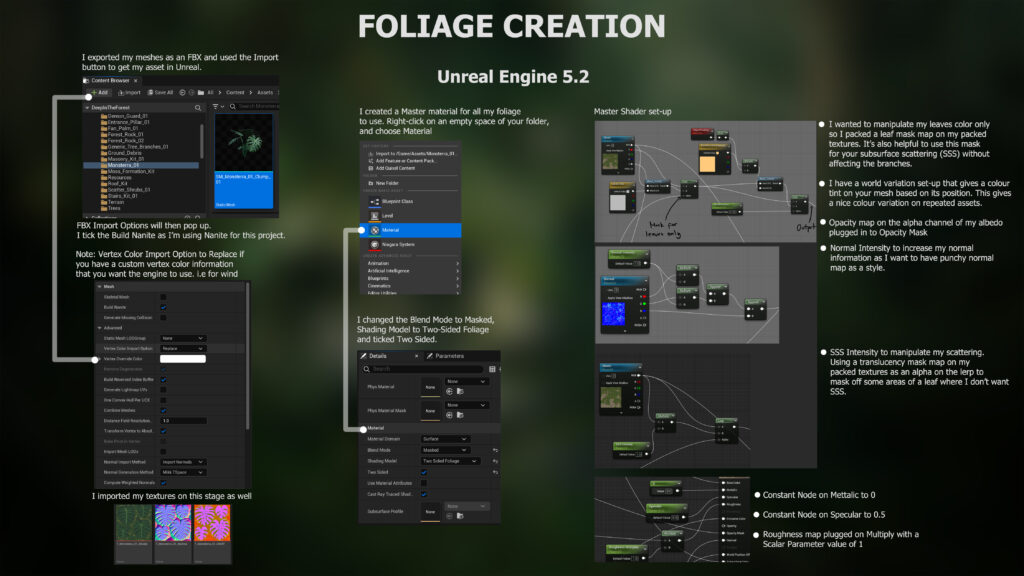The width and height of the screenshot is (1024, 576).
Task: Click the green Add button in Content Browser
Action: pyautogui.click(x=101, y=92)
